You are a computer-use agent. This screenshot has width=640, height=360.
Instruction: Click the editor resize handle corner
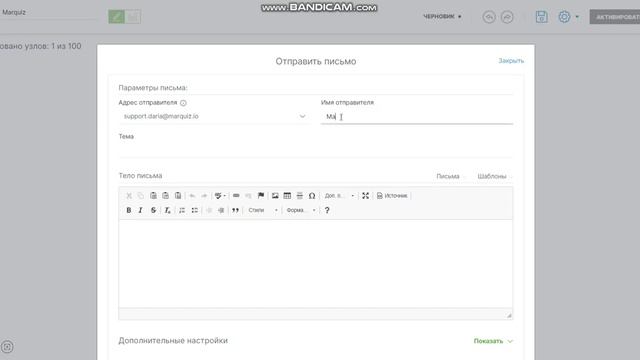[509, 315]
